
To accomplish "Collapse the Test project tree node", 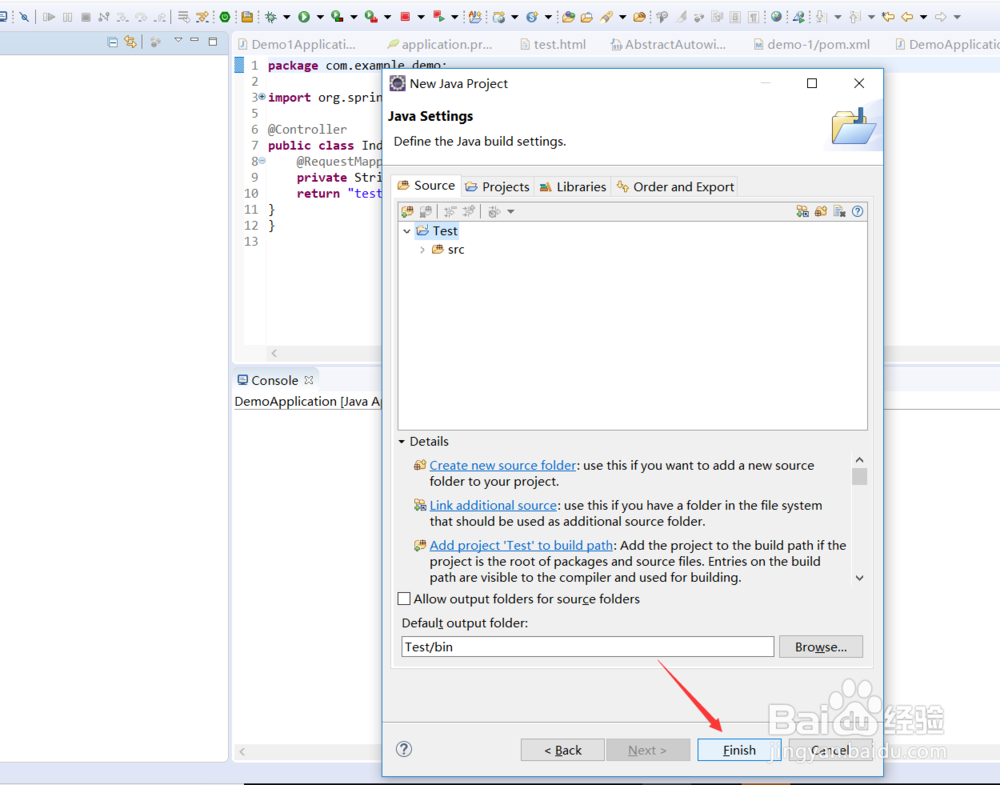I will 407,231.
